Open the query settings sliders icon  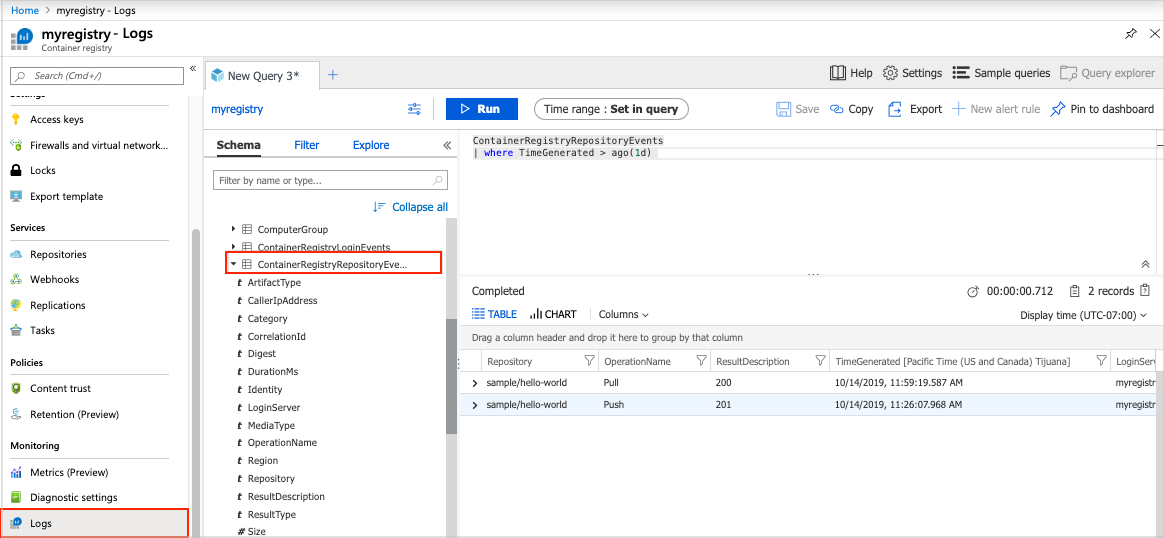(415, 109)
